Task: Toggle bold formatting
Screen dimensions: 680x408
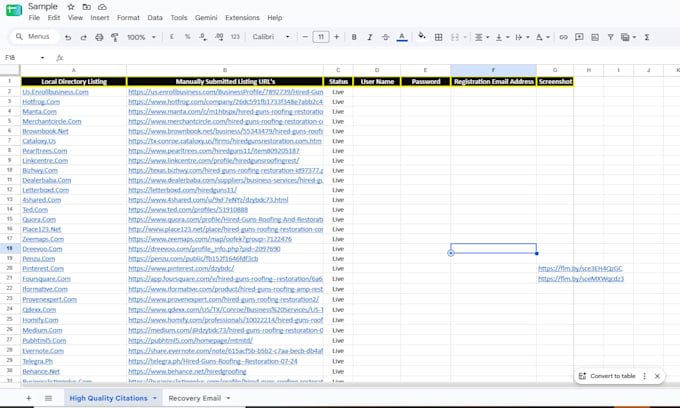Action: (x=354, y=37)
